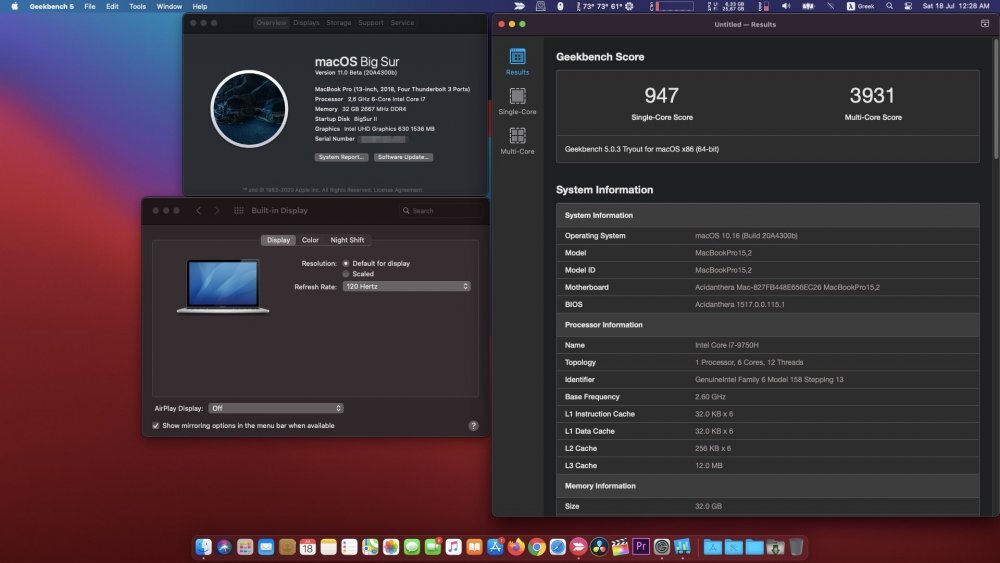
Task: Open the Edit menu
Action: pyautogui.click(x=112, y=6)
